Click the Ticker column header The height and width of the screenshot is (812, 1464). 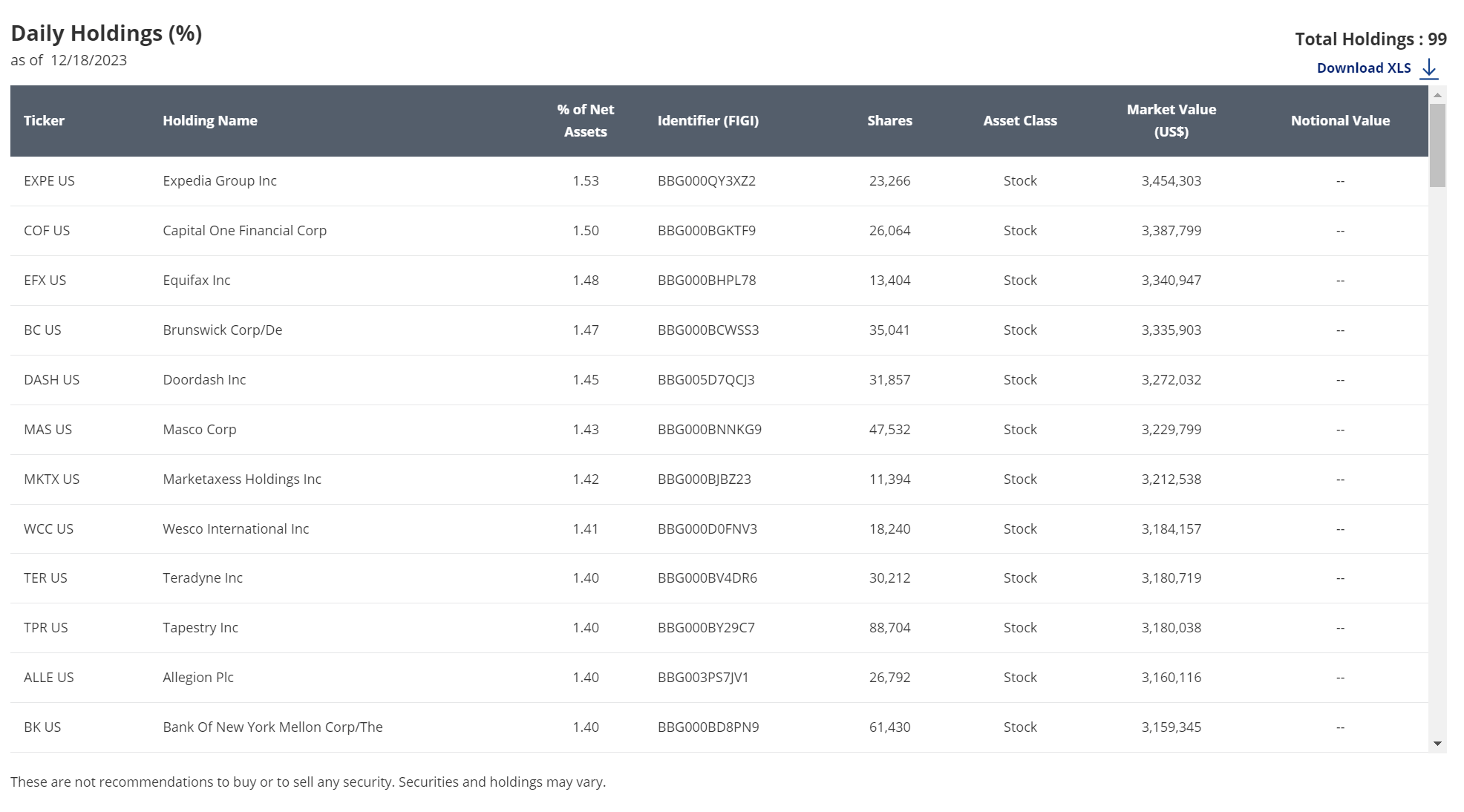point(44,121)
